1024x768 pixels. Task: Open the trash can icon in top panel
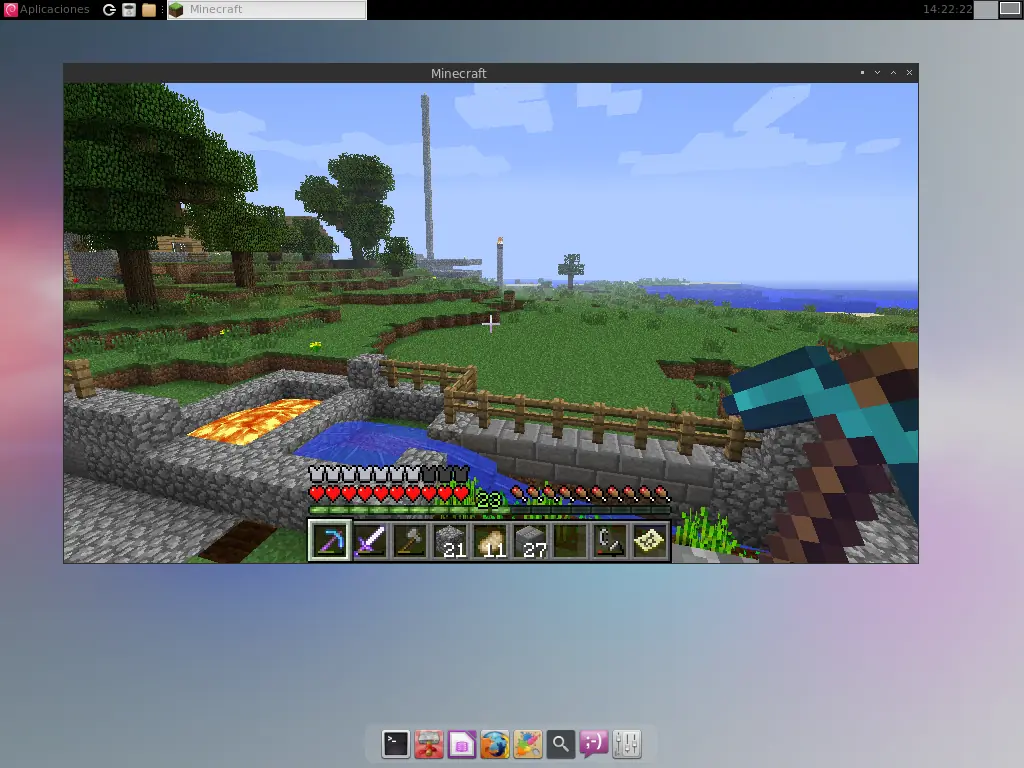[x=129, y=10]
